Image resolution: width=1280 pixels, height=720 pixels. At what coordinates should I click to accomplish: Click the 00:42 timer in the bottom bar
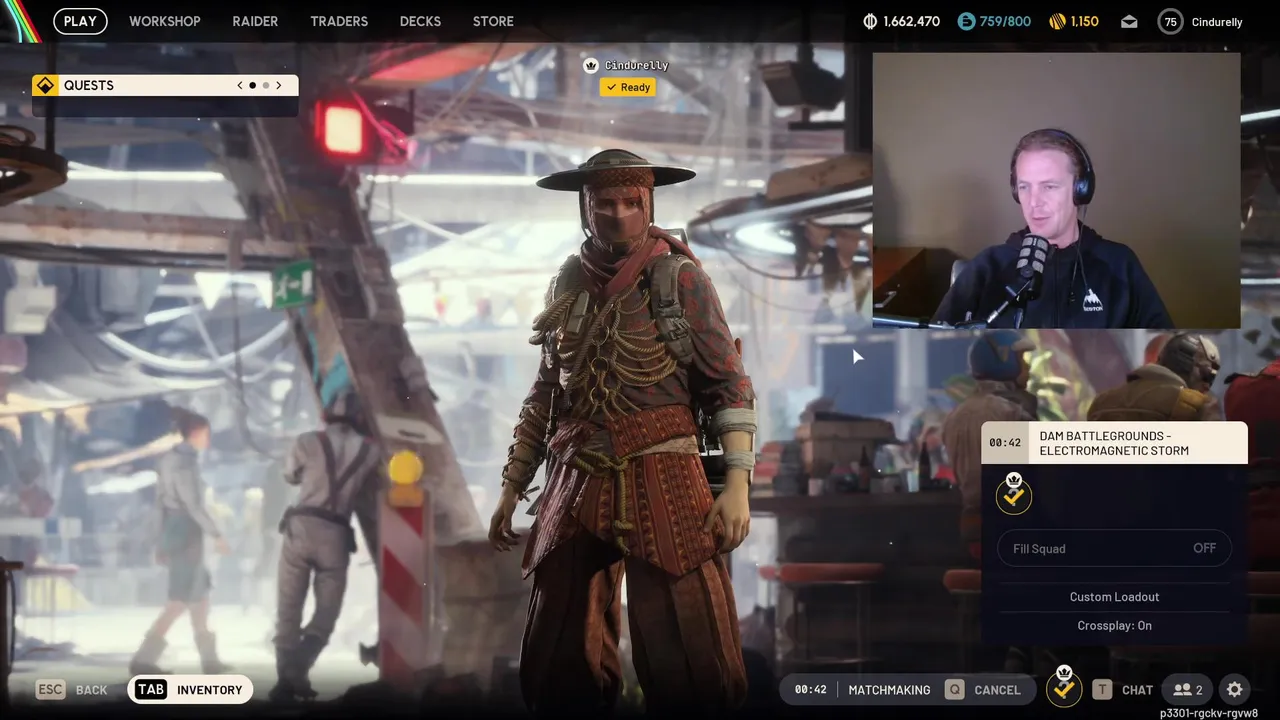click(811, 690)
